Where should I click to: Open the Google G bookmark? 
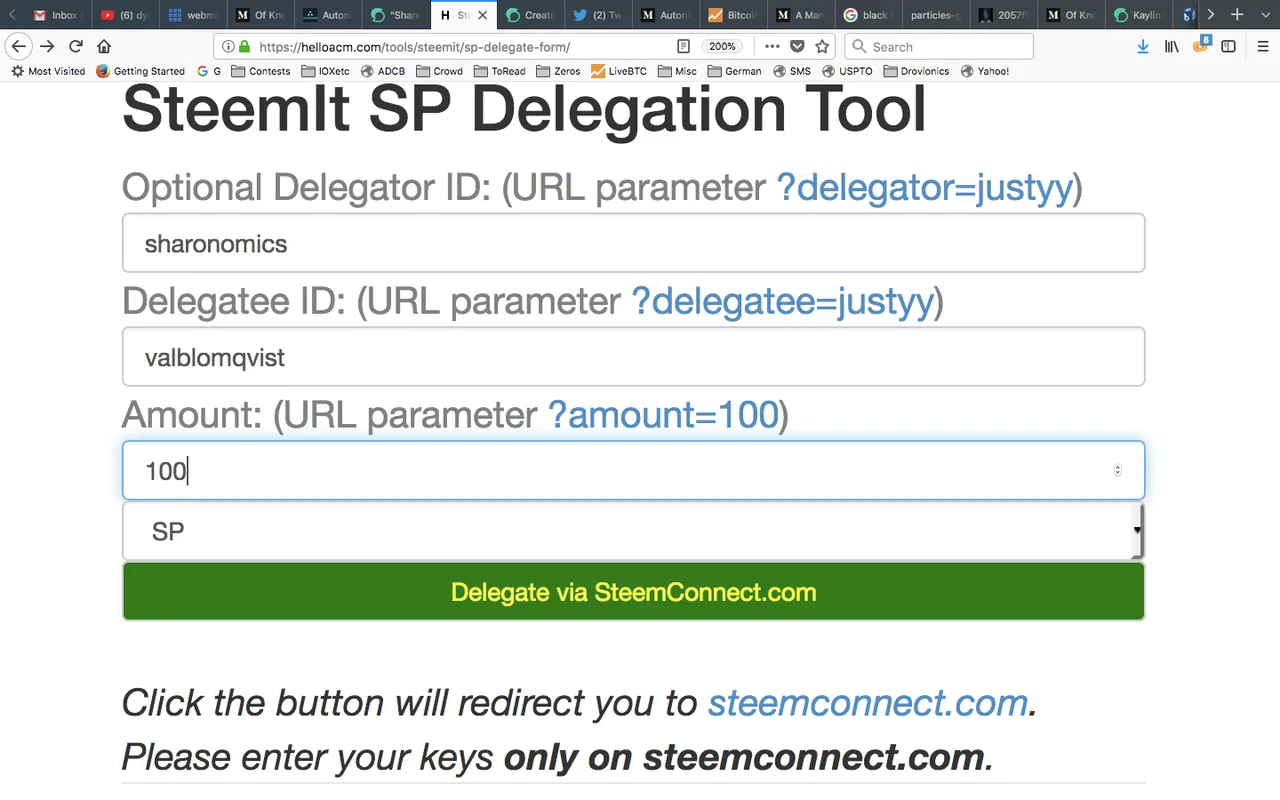(209, 71)
